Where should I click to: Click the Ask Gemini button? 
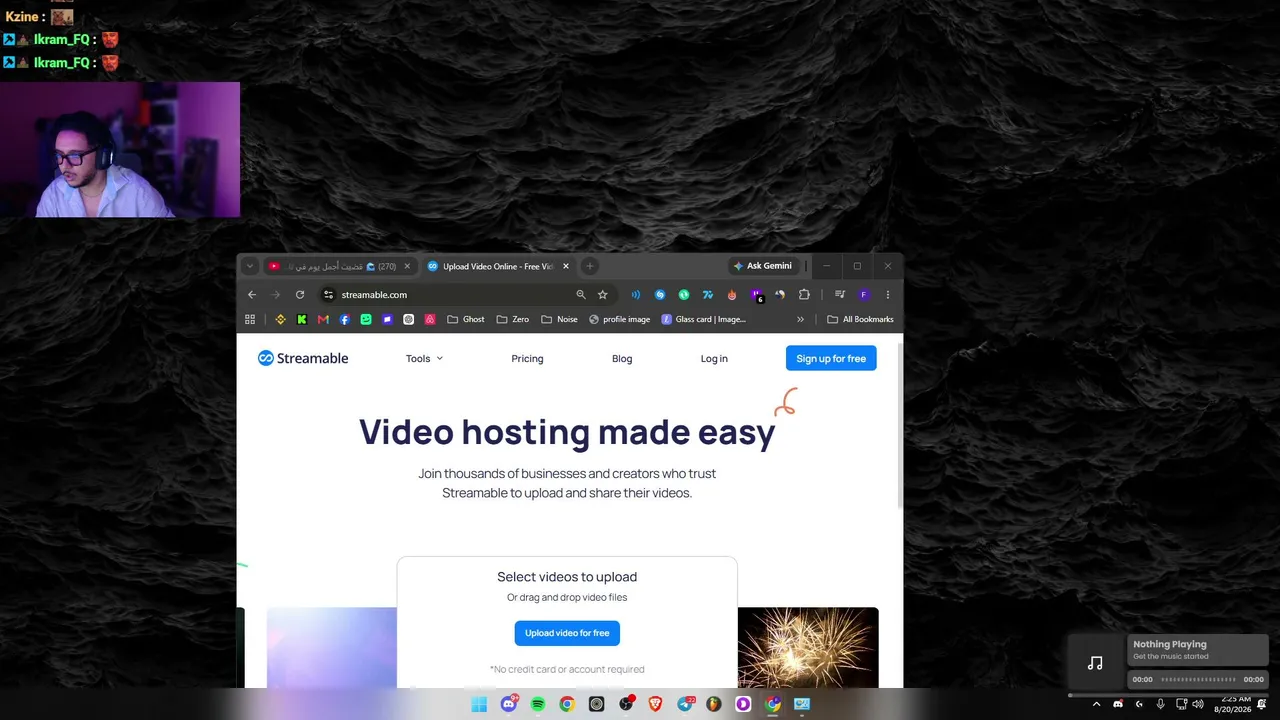[763, 266]
